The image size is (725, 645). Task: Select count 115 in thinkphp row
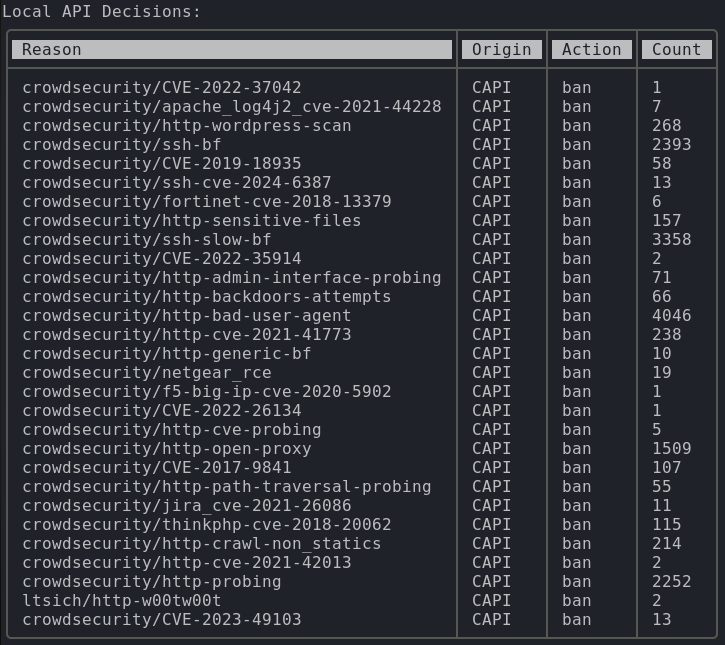[667, 525]
